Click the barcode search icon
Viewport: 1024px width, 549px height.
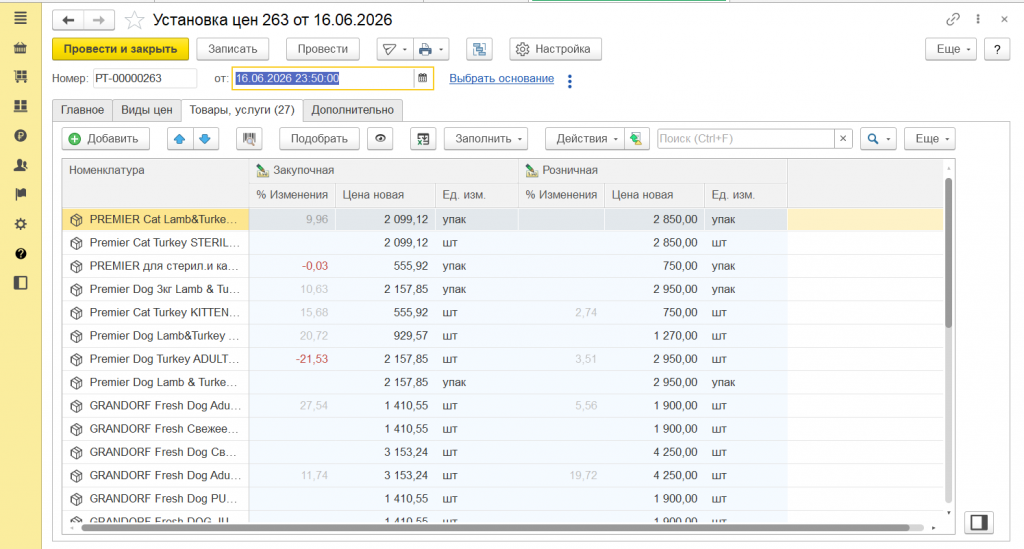click(x=249, y=138)
